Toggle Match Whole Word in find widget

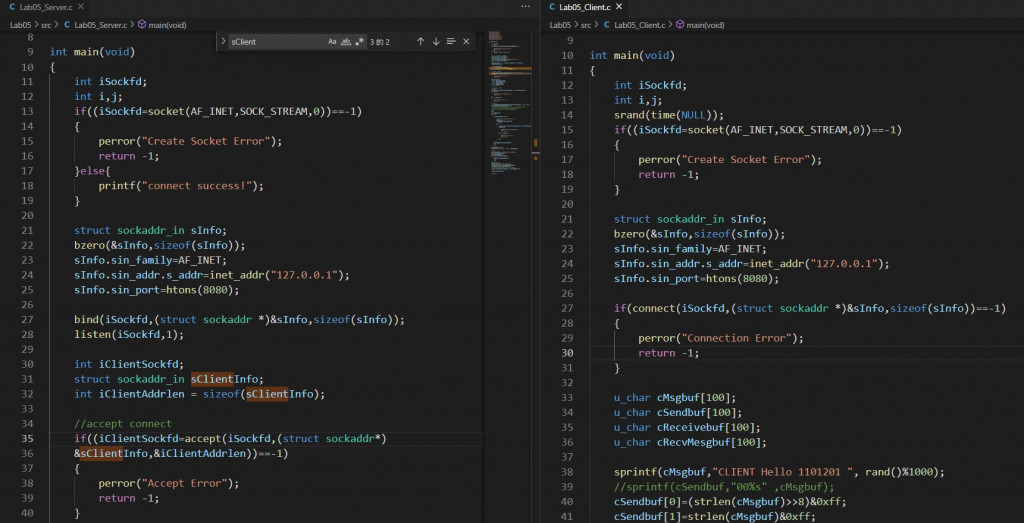[346, 42]
